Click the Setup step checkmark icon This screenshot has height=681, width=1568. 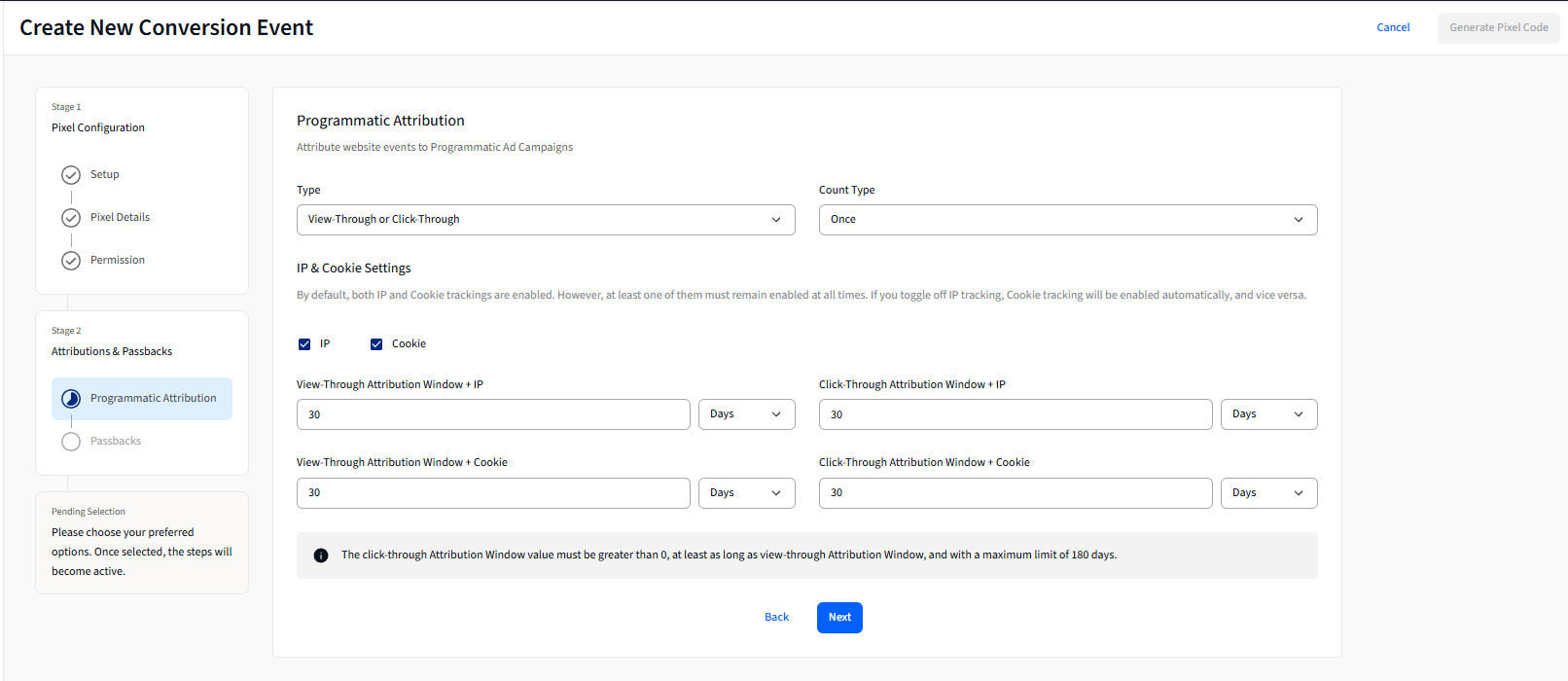(x=71, y=175)
